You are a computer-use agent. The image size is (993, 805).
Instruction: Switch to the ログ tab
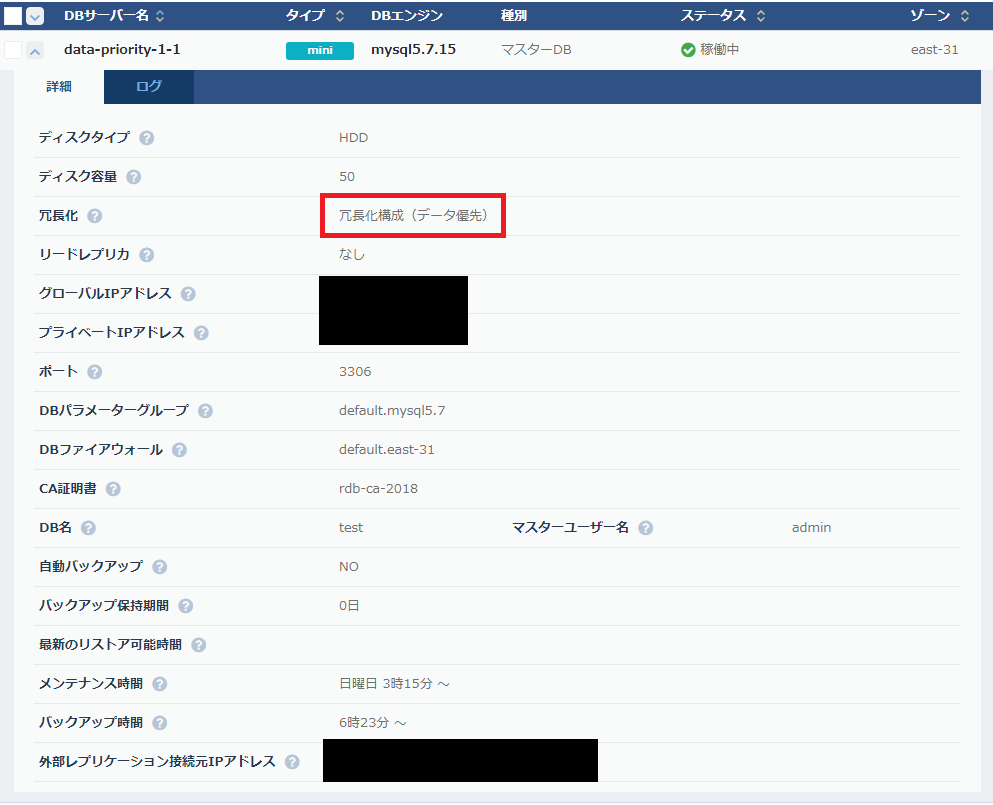click(x=149, y=87)
